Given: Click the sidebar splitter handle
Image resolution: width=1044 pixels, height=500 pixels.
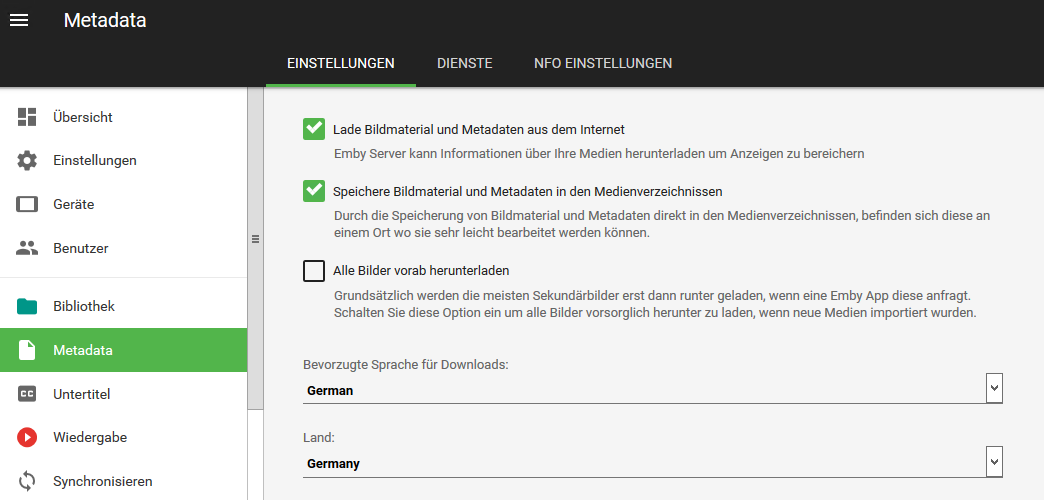Looking at the screenshot, I should 255,240.
